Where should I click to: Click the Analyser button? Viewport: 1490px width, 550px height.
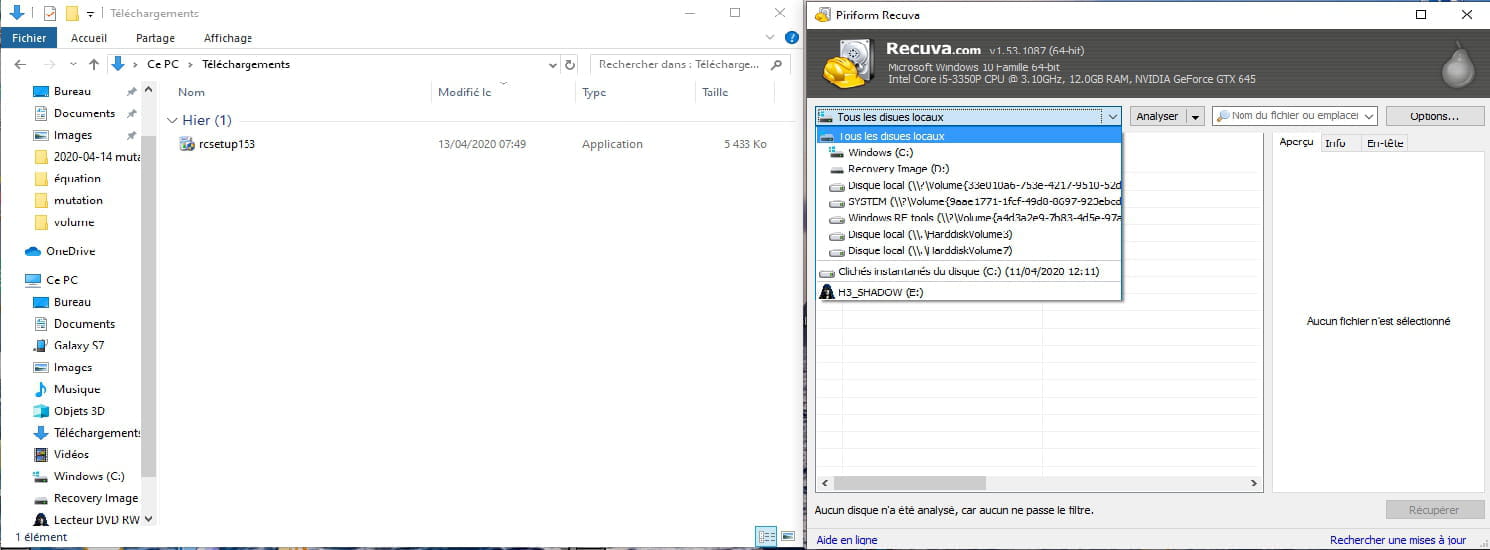coord(1158,116)
